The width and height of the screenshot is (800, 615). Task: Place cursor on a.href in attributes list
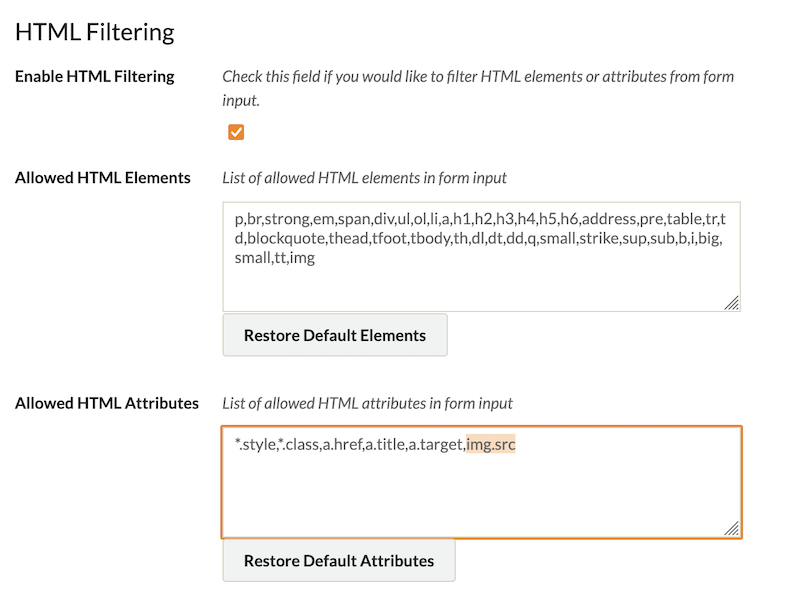click(x=342, y=445)
